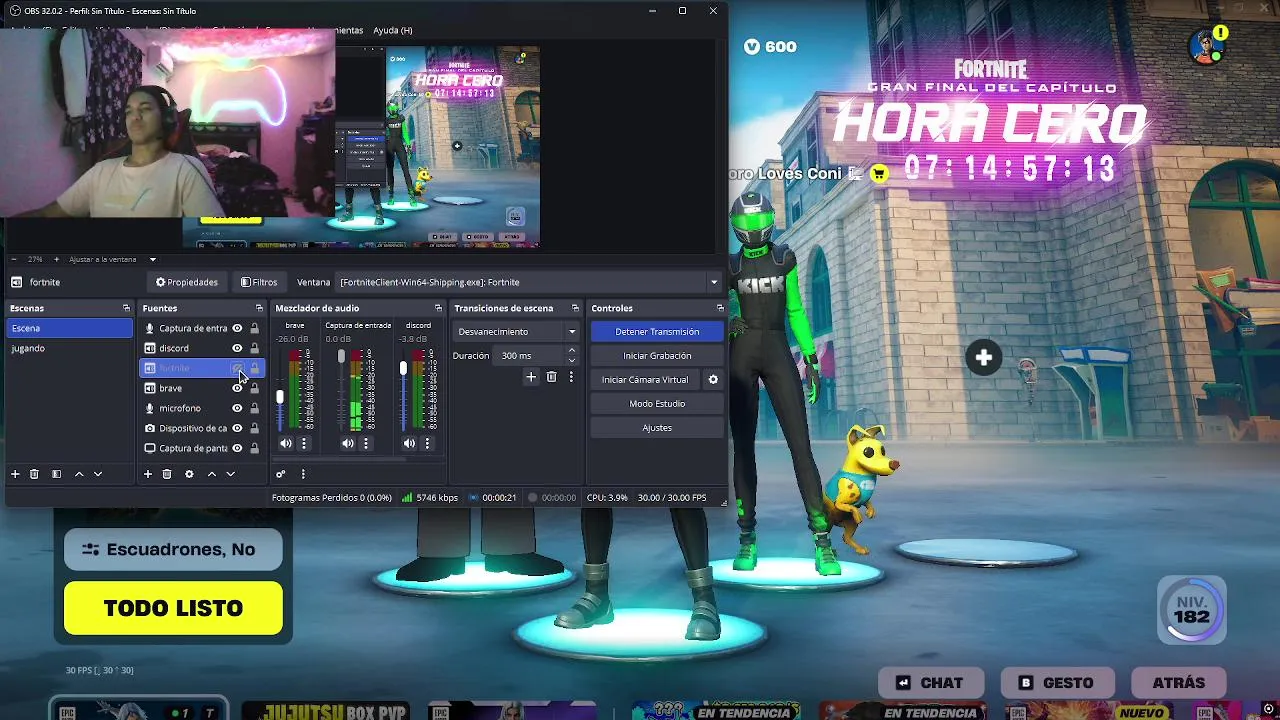Add a new scene with plus icon
The image size is (1280, 720).
tap(15, 474)
